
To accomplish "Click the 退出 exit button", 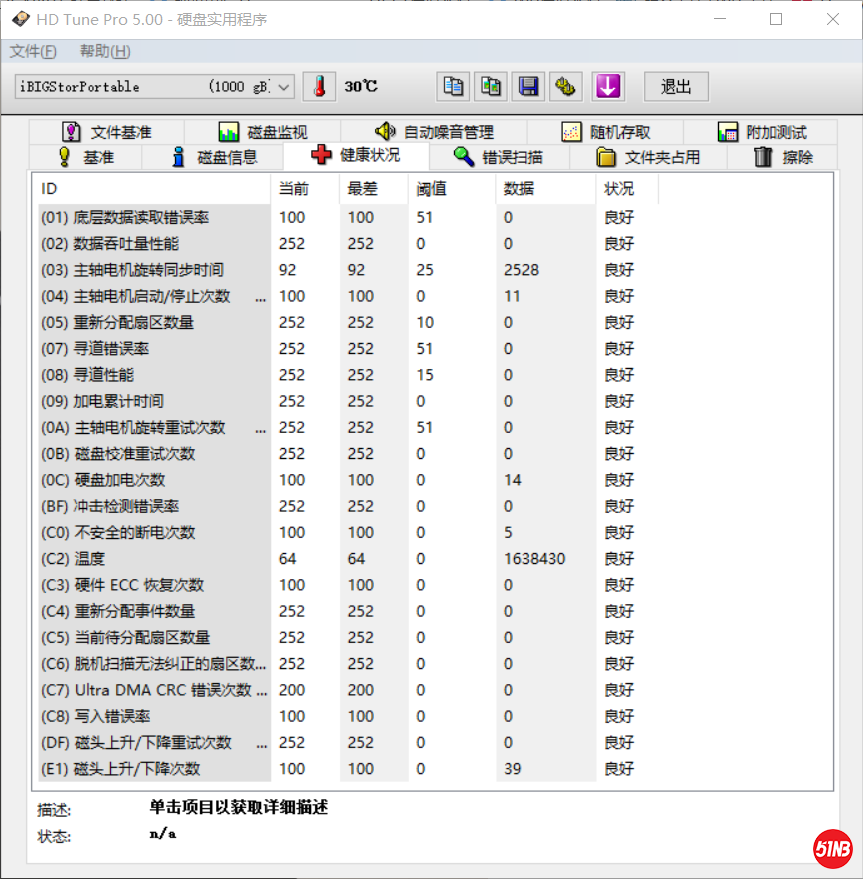I will pyautogui.click(x=676, y=87).
